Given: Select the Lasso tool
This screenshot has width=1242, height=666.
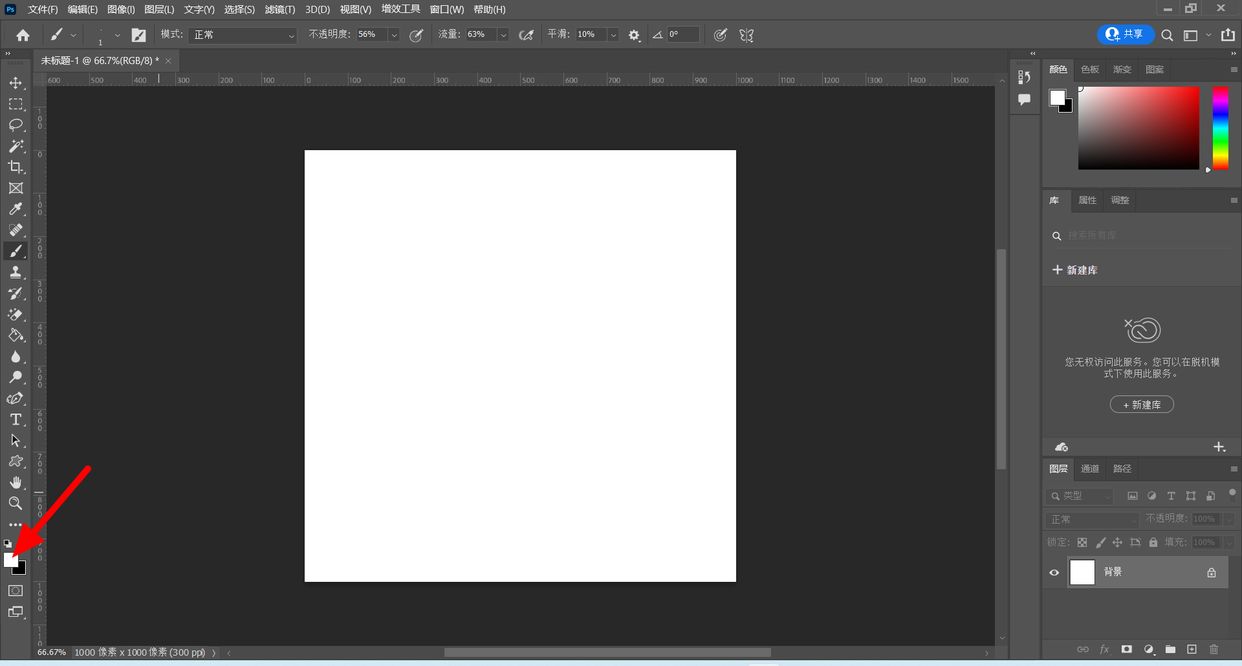Looking at the screenshot, I should [15, 125].
